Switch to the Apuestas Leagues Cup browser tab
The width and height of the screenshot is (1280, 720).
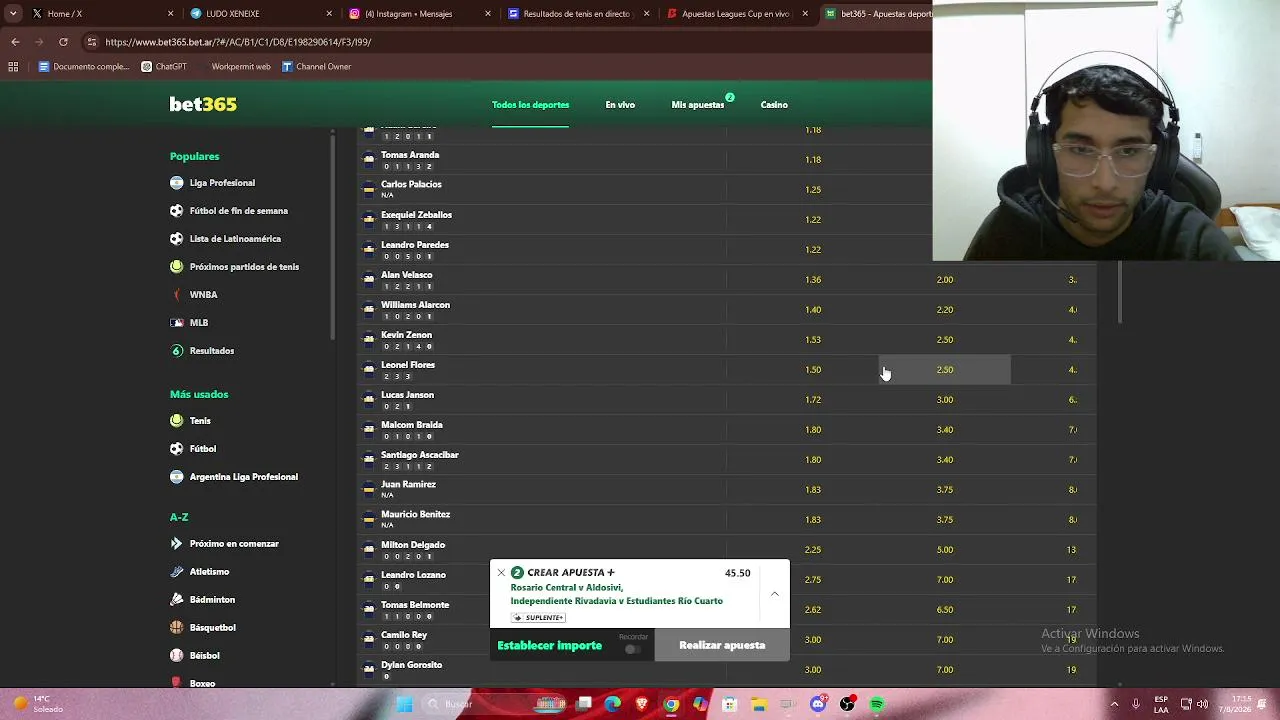(x=737, y=14)
